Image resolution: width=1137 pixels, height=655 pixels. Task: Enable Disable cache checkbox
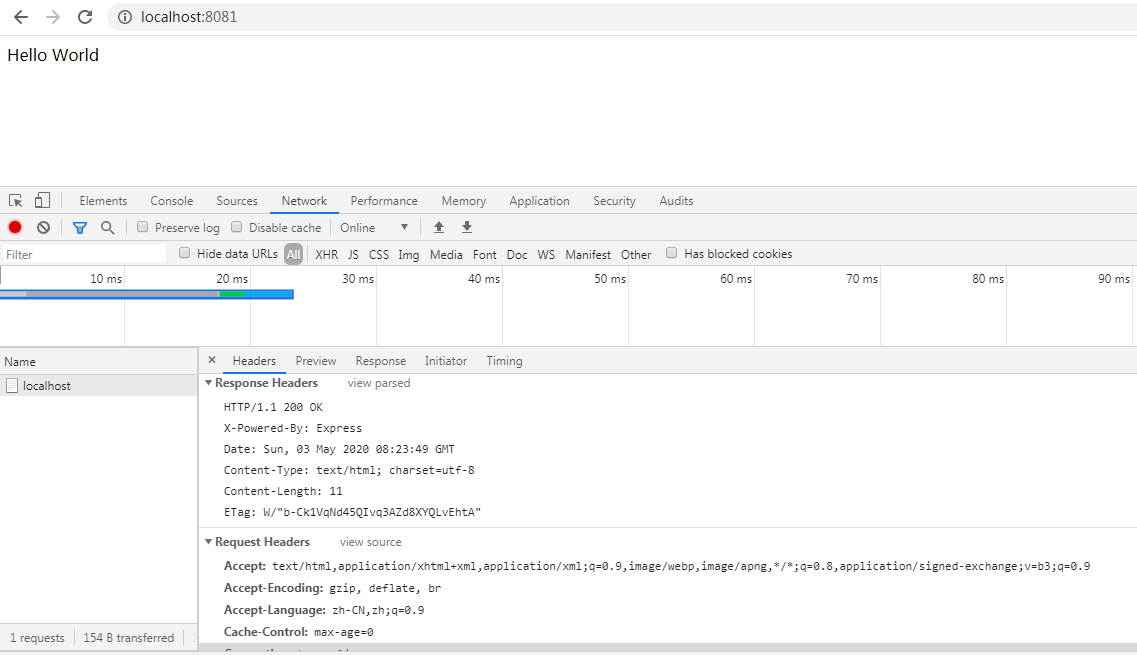pos(236,227)
